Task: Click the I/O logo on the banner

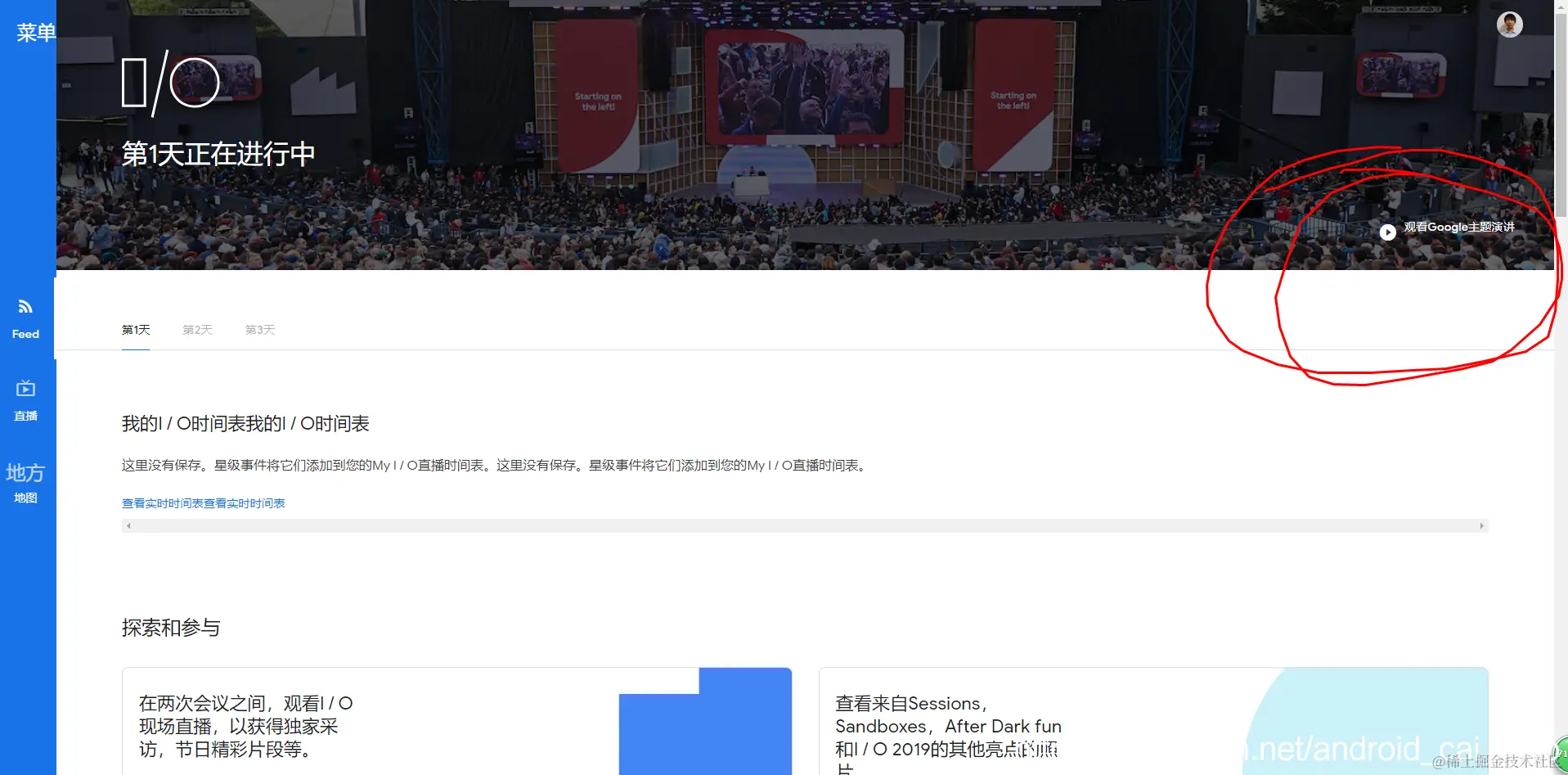Action: click(170, 82)
